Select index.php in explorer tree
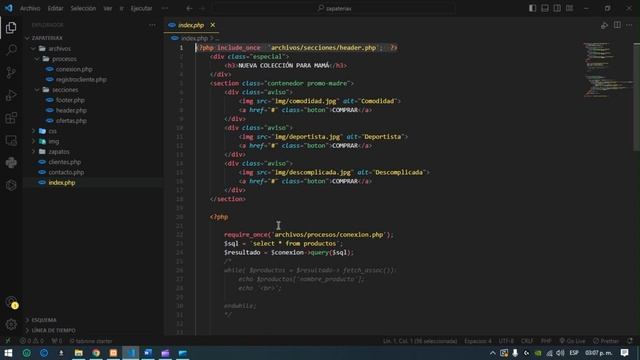 [x=93, y=183]
